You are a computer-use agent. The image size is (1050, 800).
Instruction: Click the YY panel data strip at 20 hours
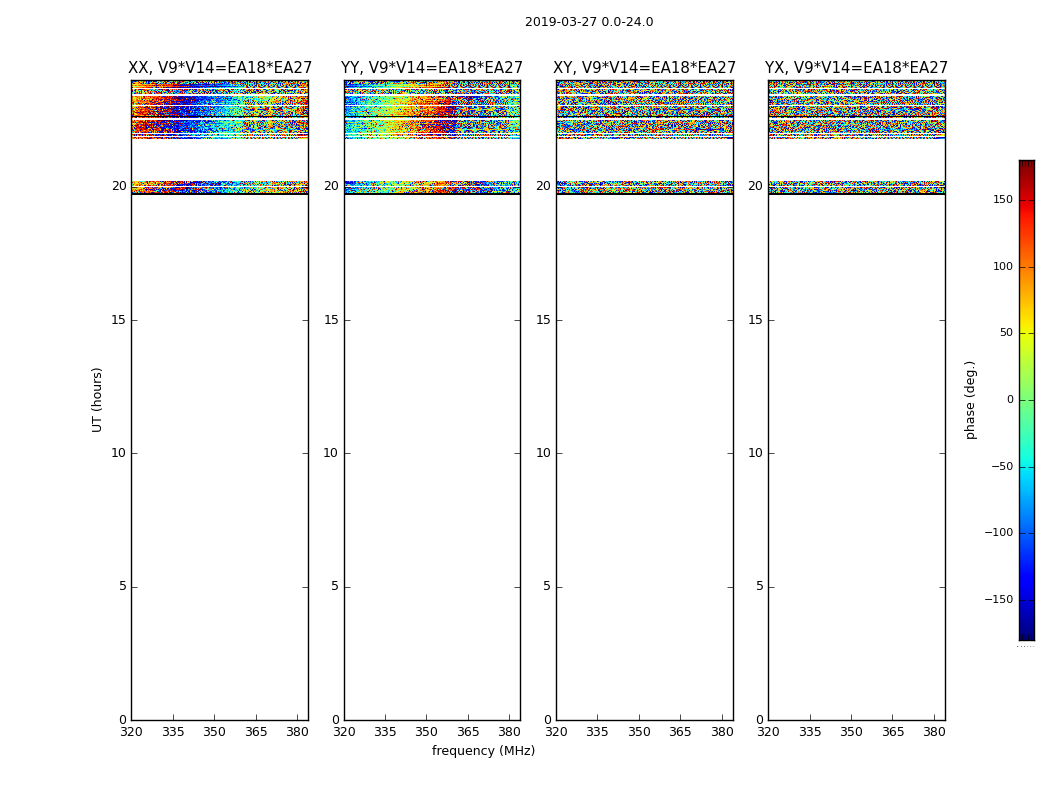tap(432, 187)
